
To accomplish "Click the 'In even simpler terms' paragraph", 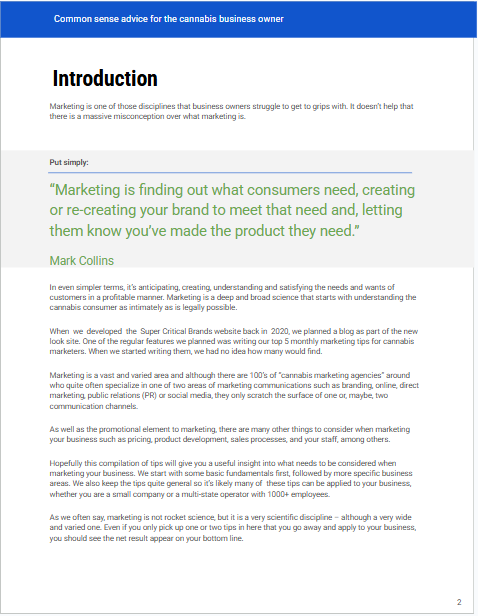I will pos(233,297).
